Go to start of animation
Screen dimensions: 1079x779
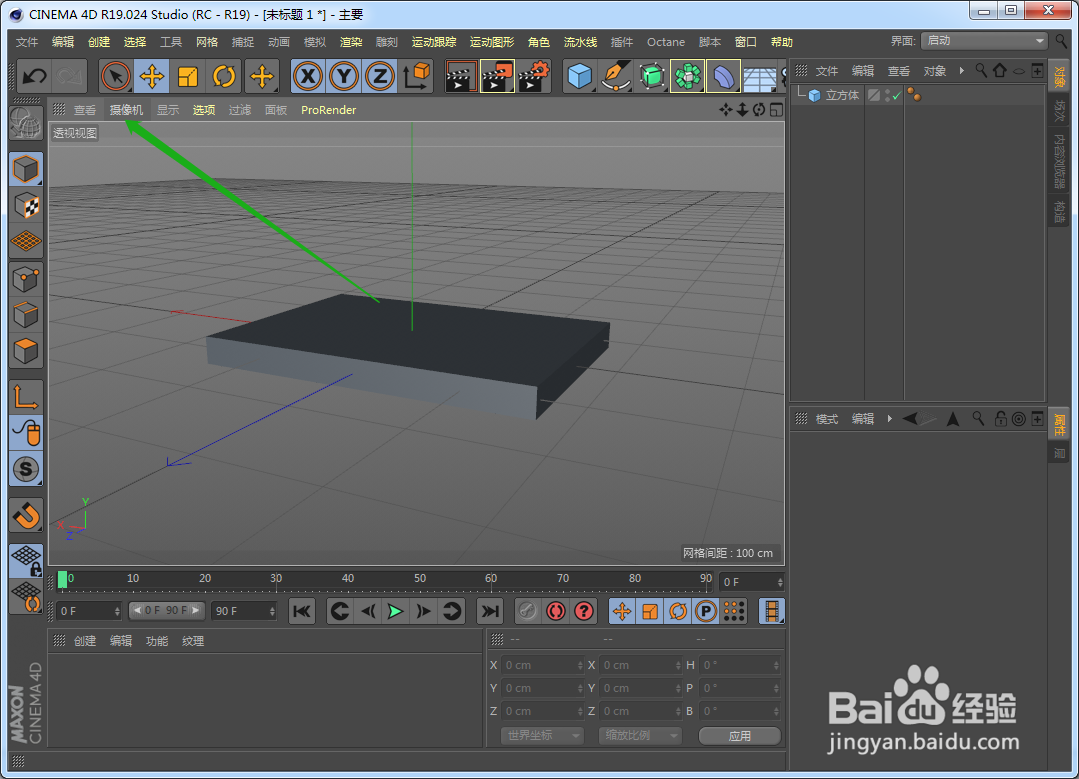(302, 611)
